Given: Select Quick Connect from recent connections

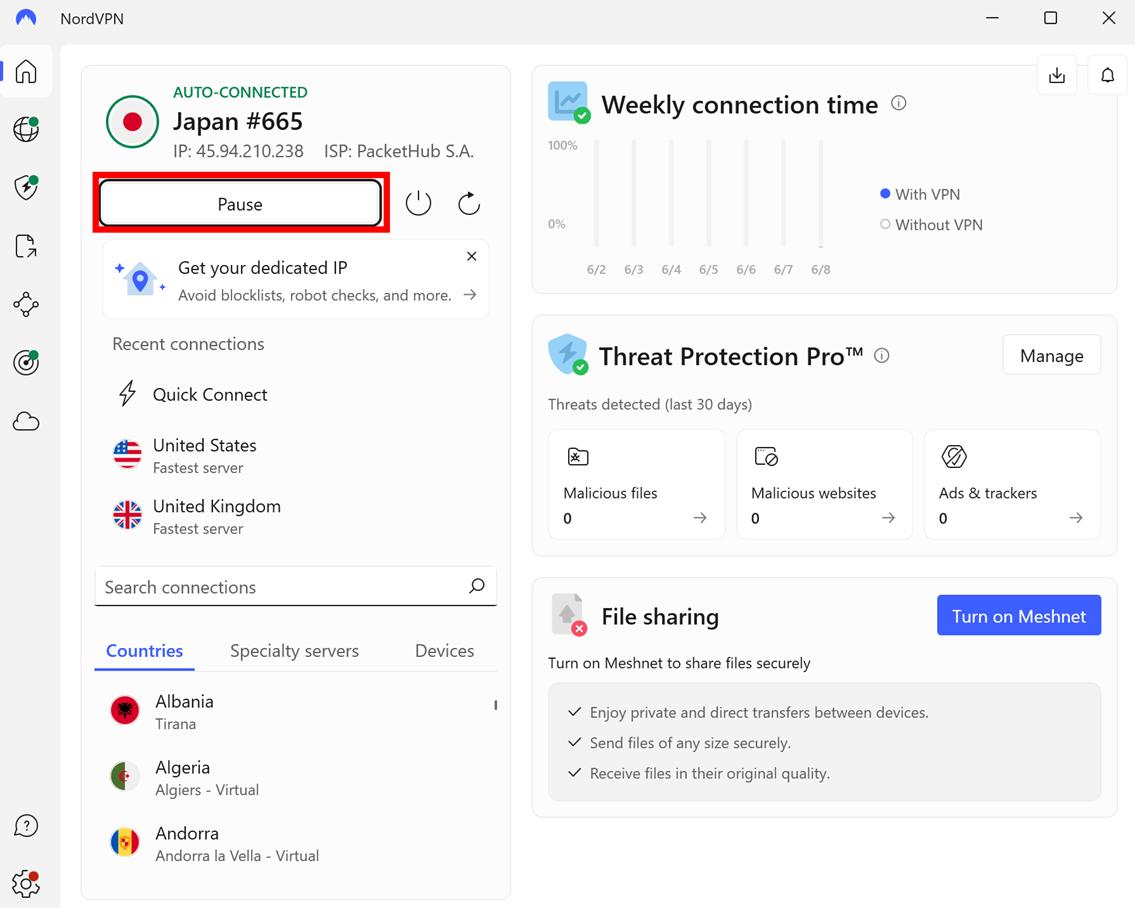Looking at the screenshot, I should coord(295,394).
